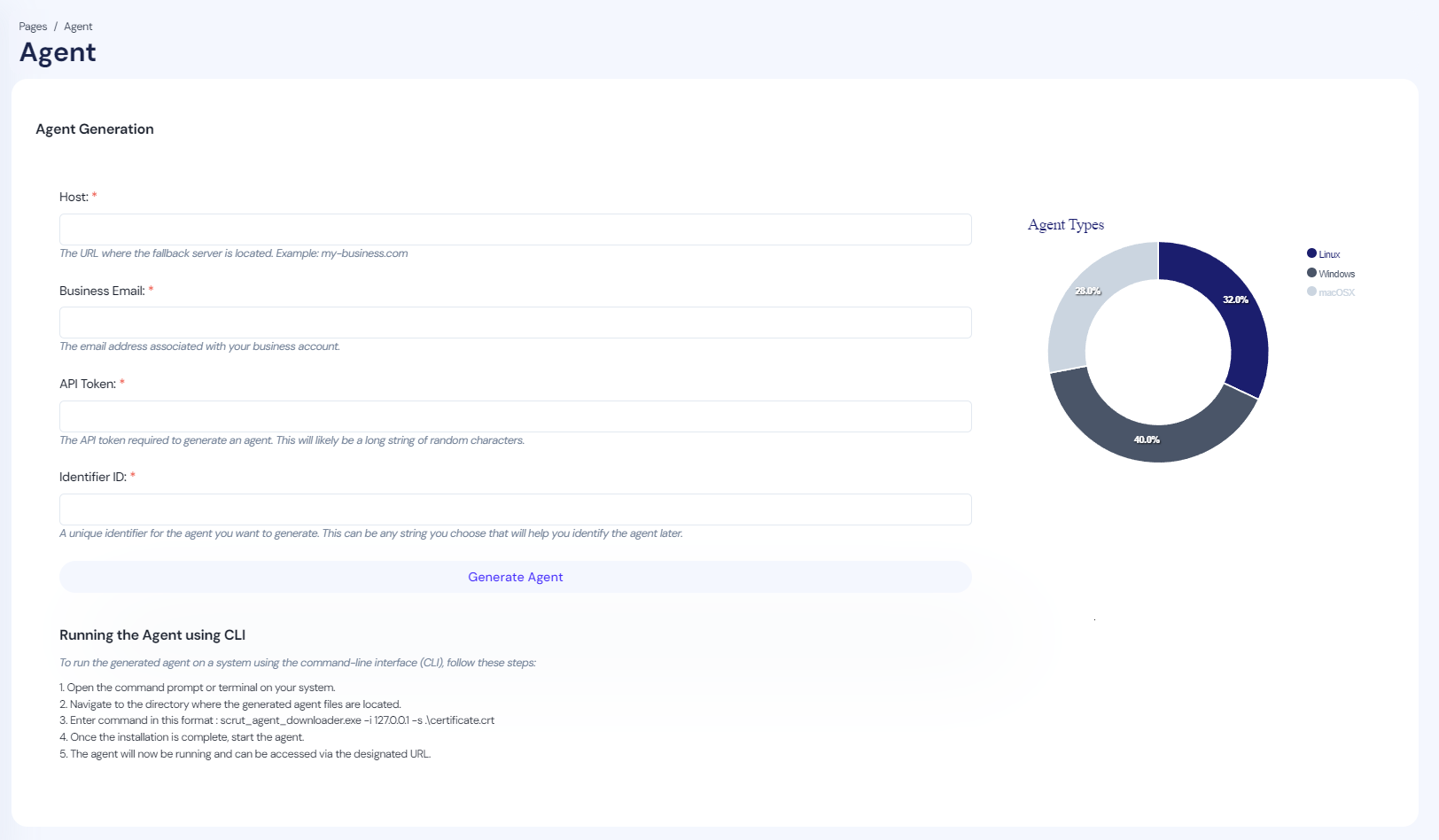
Task: Select the gray 40.0% Windows donut segment
Action: (x=1147, y=439)
